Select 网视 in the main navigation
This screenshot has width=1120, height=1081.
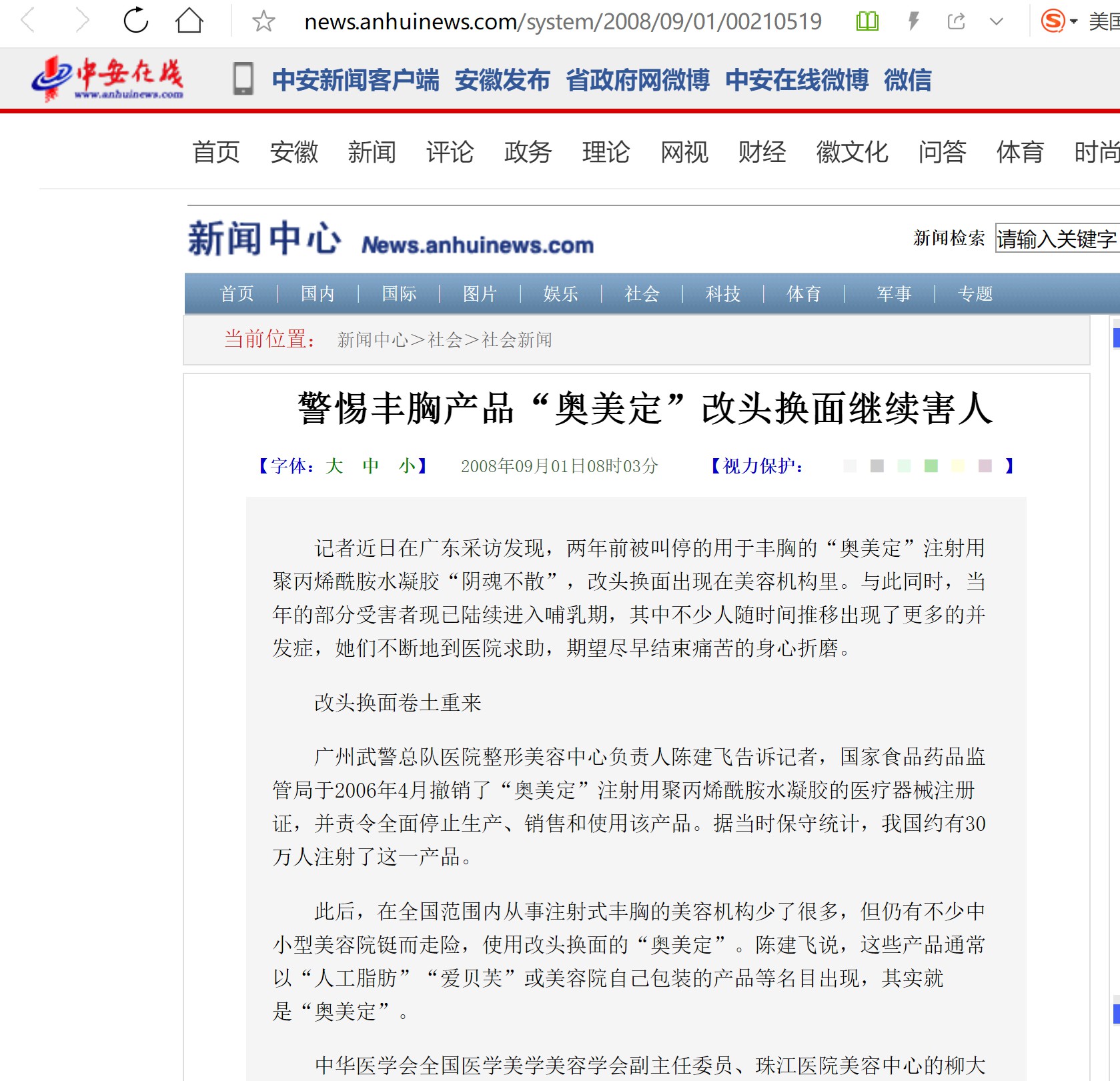pos(684,152)
